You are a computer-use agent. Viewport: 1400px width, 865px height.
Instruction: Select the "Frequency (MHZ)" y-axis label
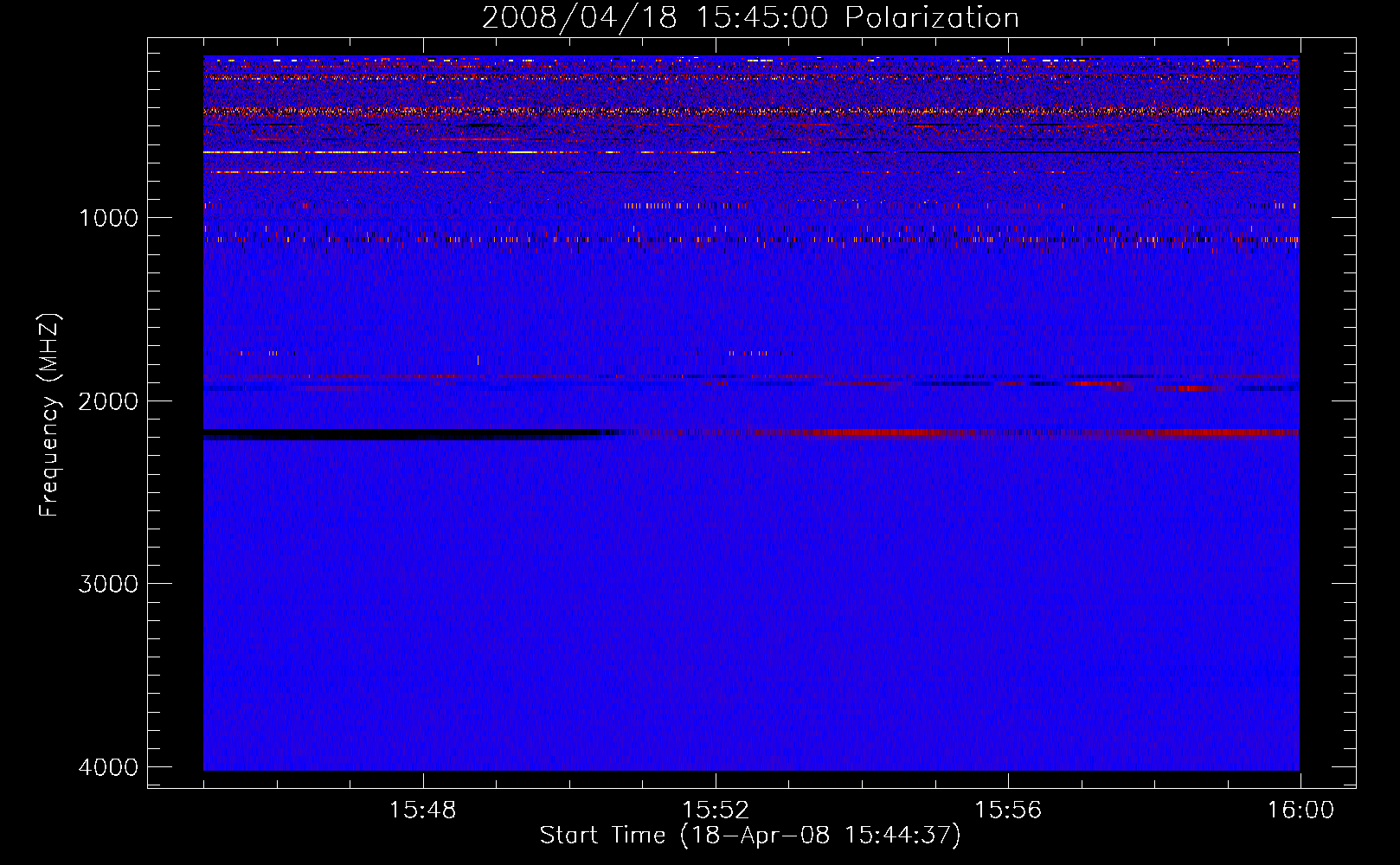49,415
